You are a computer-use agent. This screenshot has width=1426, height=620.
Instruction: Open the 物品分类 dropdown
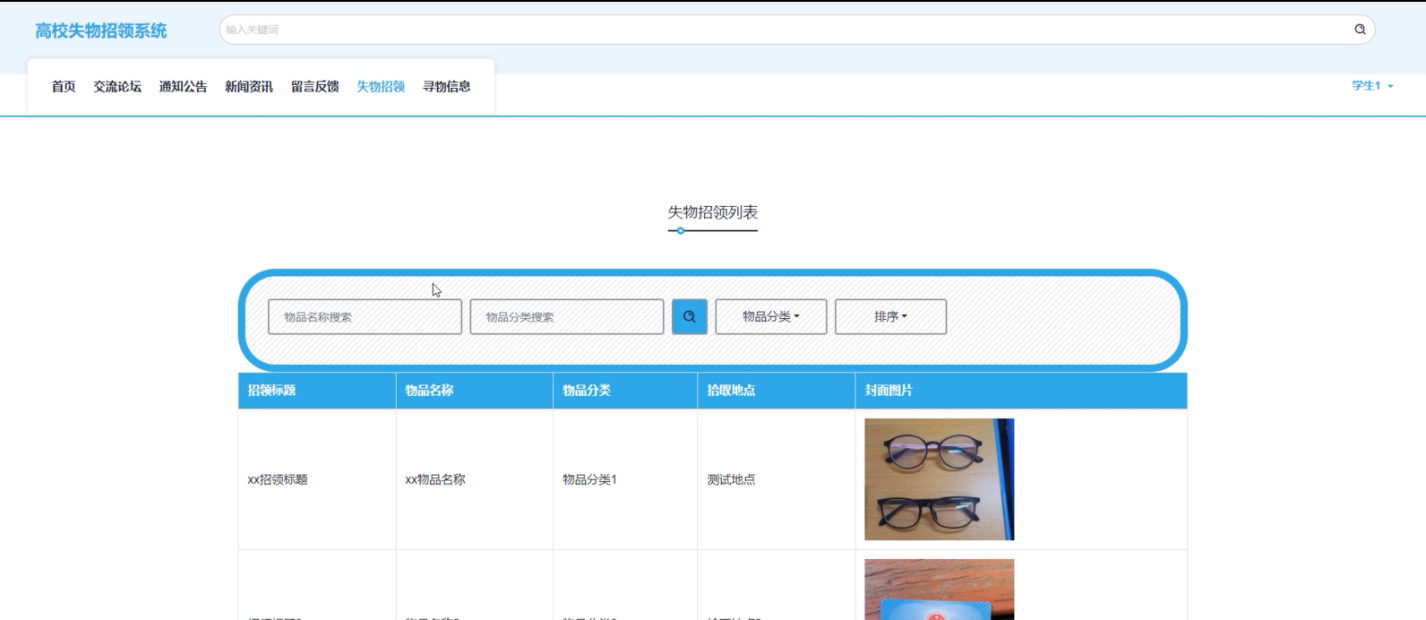(x=771, y=317)
